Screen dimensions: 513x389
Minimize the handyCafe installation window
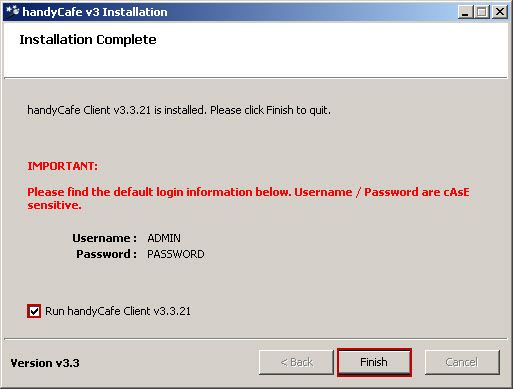click(465, 12)
